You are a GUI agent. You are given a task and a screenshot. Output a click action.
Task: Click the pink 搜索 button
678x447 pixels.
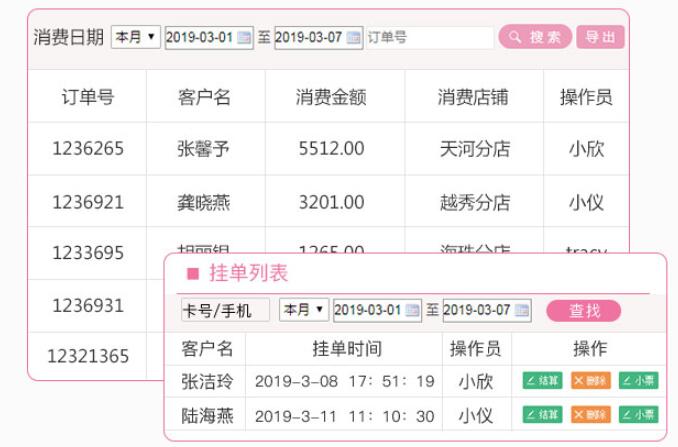point(535,37)
